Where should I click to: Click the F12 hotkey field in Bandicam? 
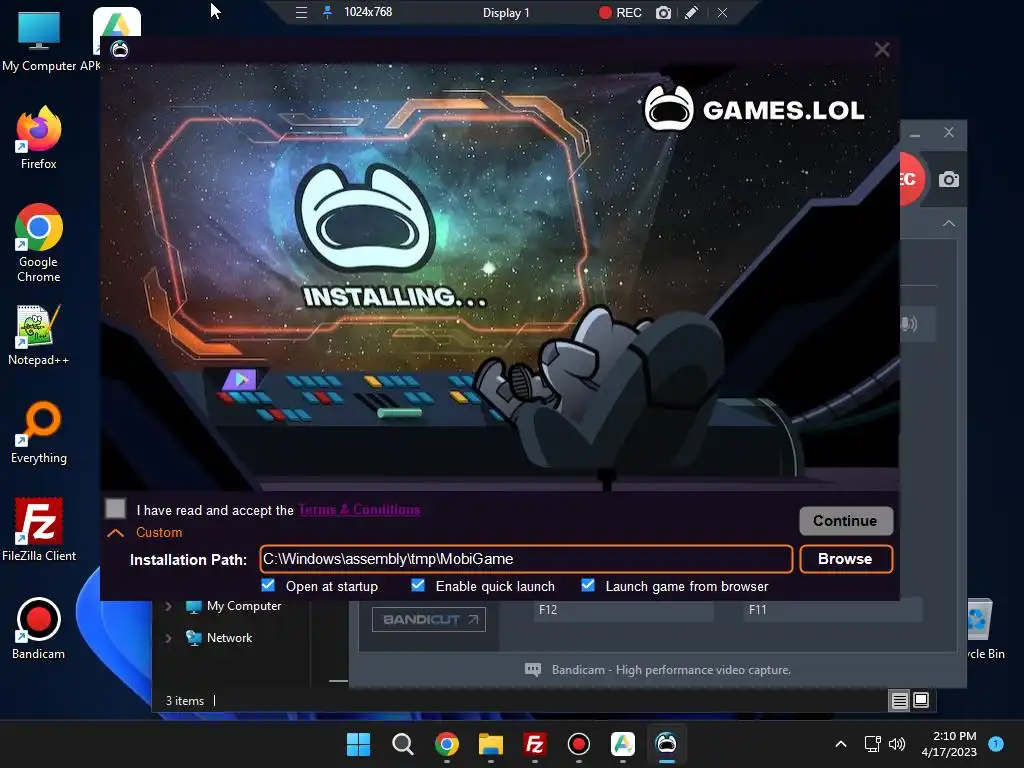coord(624,610)
